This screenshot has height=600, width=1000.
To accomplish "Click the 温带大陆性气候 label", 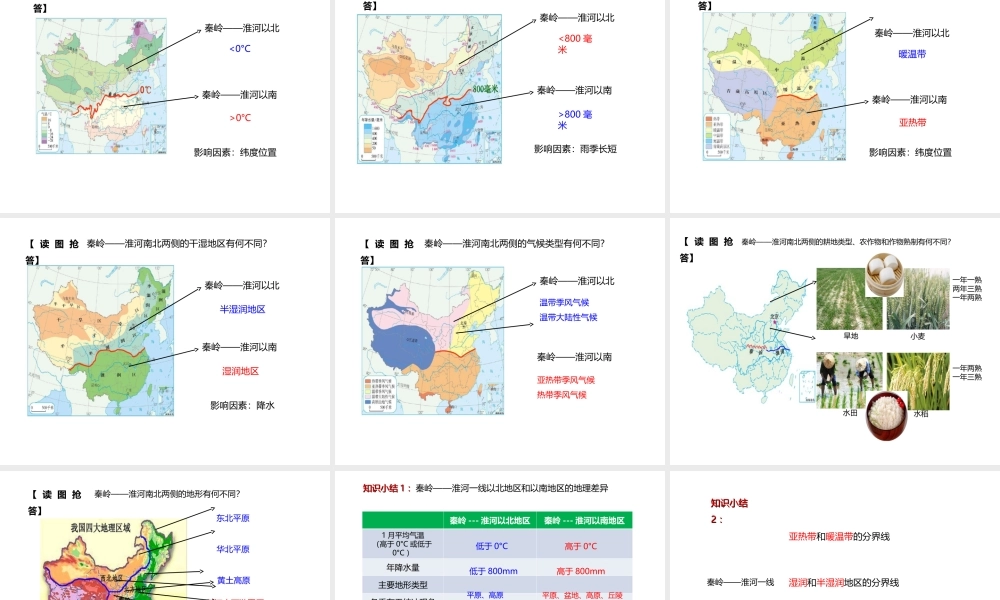I will pyautogui.click(x=568, y=317).
